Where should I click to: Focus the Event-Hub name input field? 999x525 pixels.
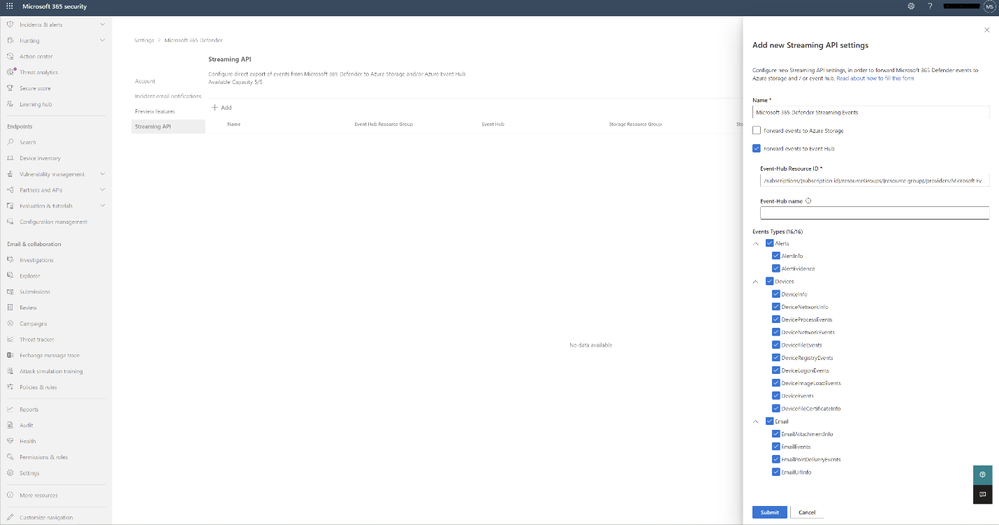pos(874,213)
